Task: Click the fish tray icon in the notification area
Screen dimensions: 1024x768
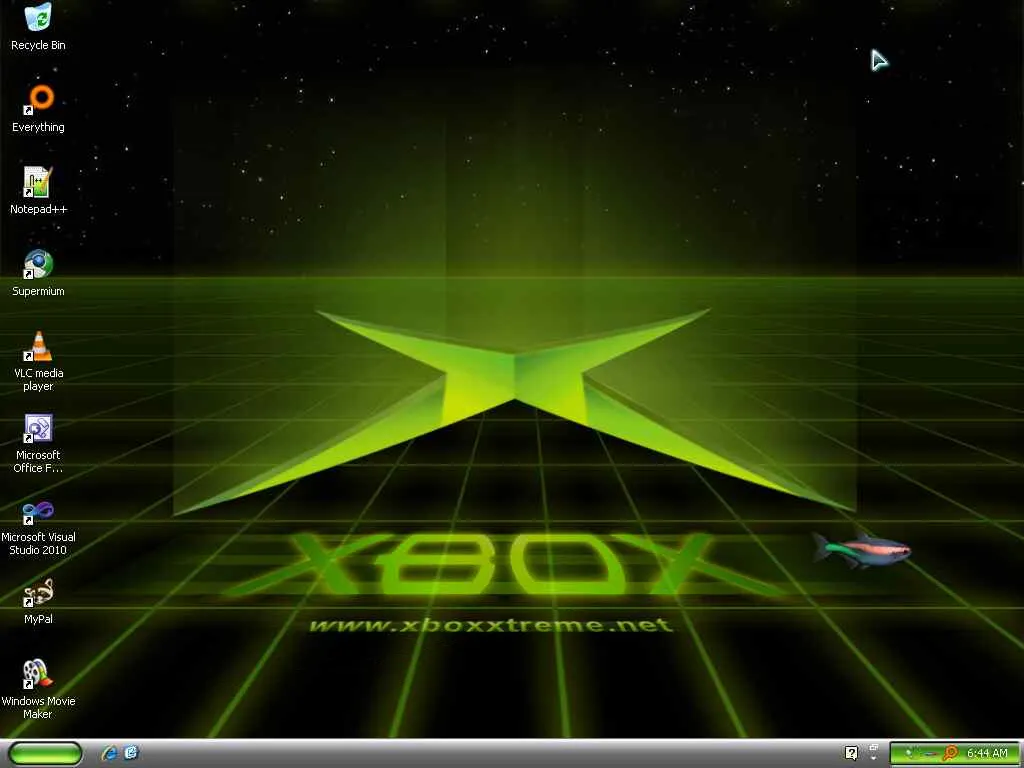Action: click(929, 754)
